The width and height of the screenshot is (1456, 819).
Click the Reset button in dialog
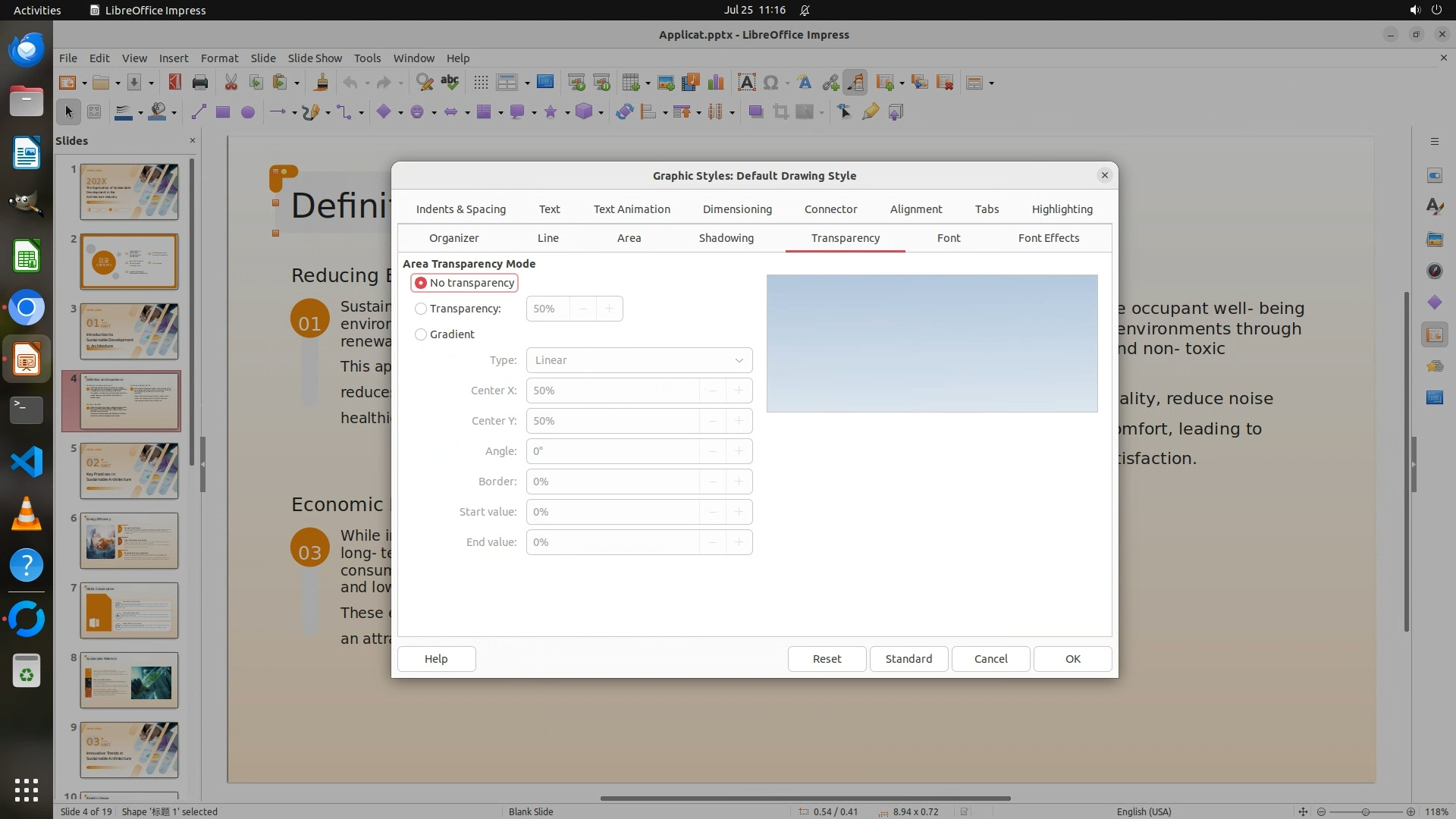point(827,658)
